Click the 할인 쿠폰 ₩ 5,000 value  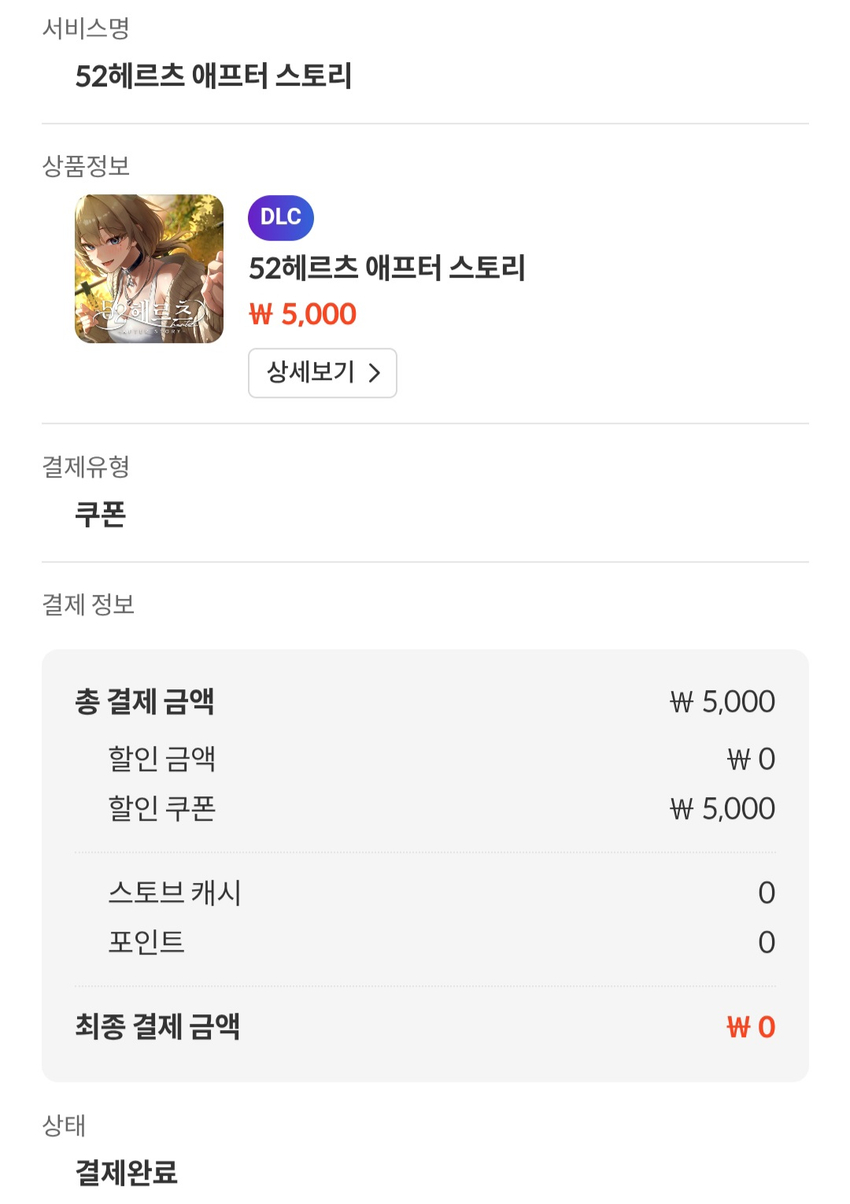722,809
